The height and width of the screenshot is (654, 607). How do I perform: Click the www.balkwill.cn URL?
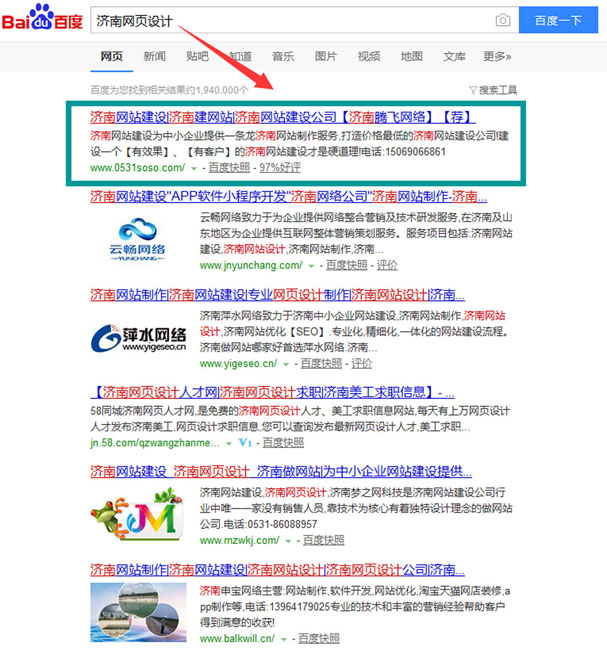click(x=237, y=639)
